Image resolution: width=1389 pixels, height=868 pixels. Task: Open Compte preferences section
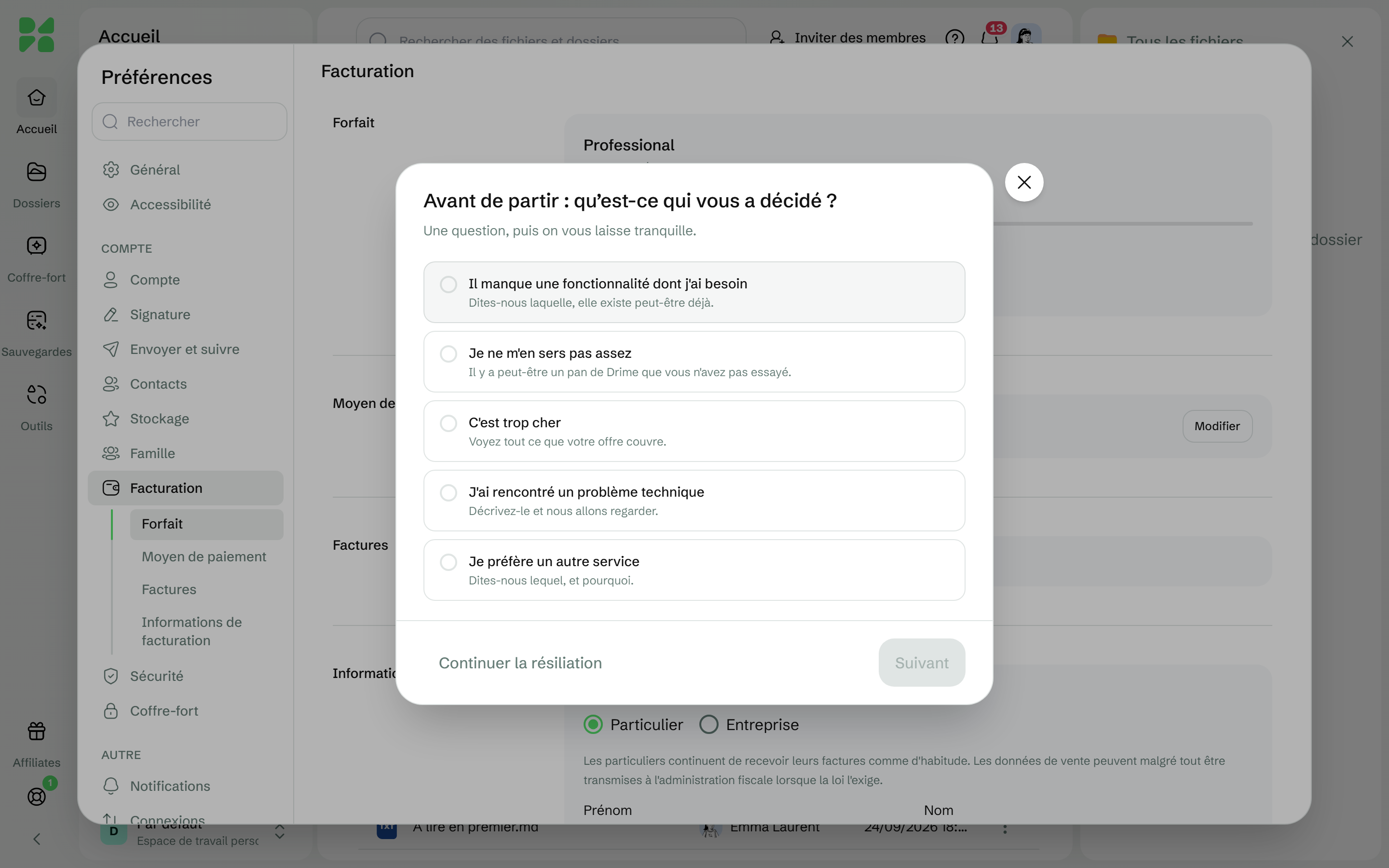(185, 280)
